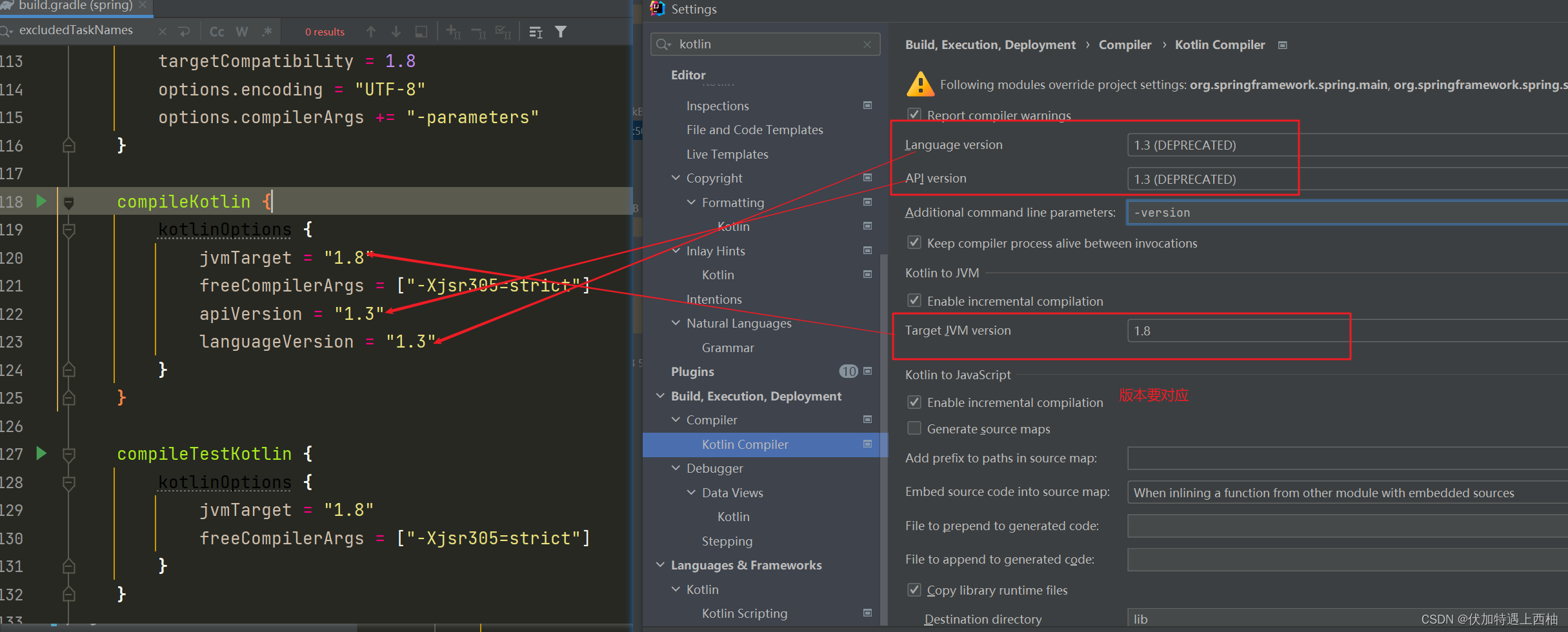The height and width of the screenshot is (632, 1568).
Task: Collapse the Copyright tree node
Action: (676, 177)
